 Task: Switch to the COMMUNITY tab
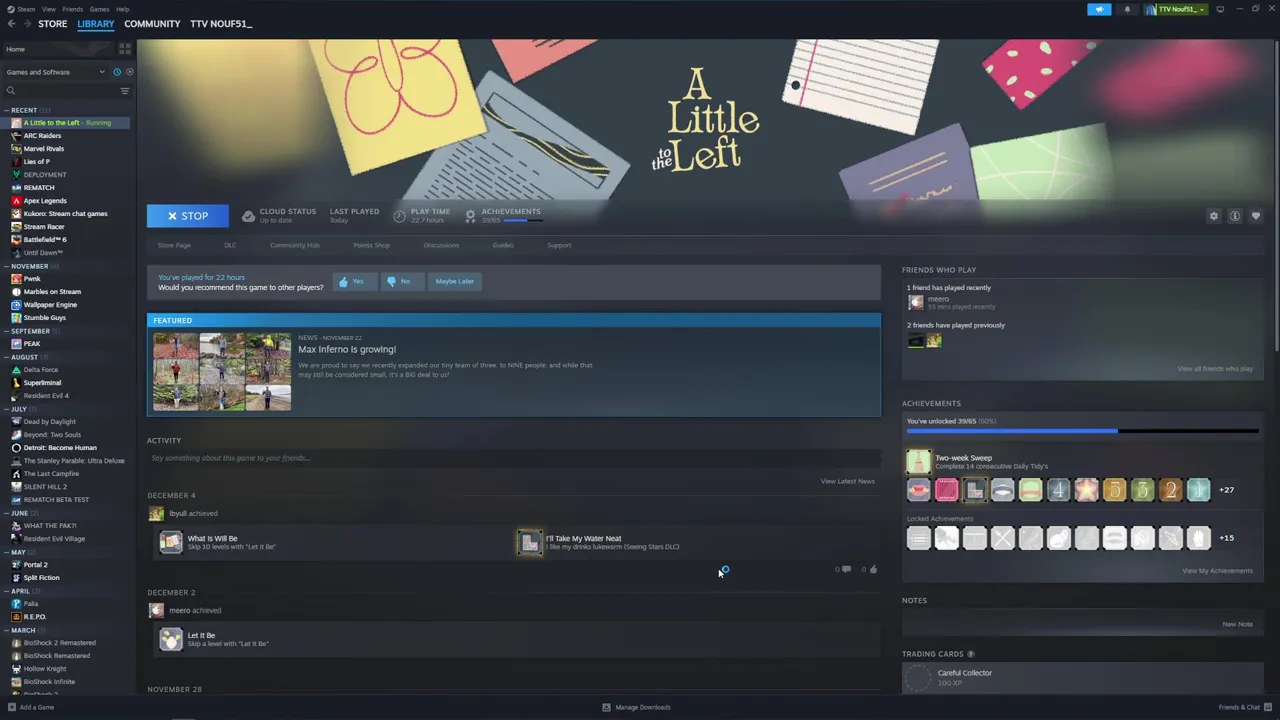[152, 24]
